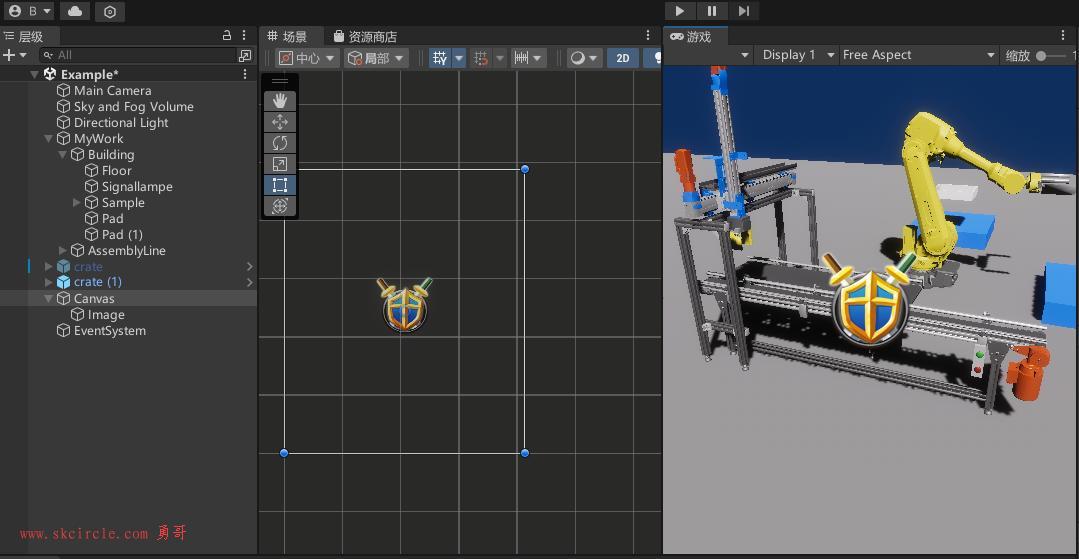Open the Unity version control hexagon icon
Screen dimensions: 1079x559
tap(110, 12)
